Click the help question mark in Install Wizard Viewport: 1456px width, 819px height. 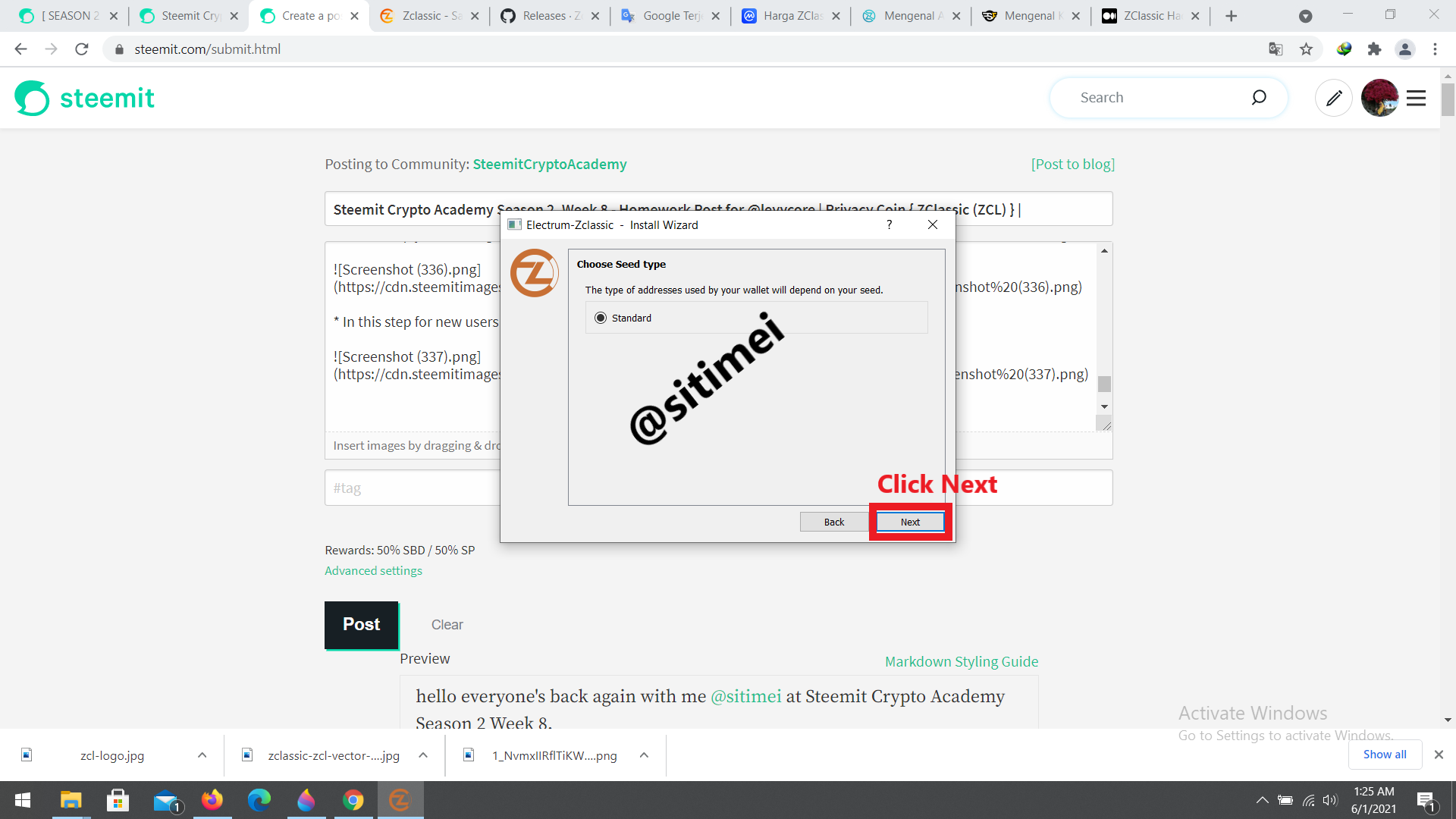coord(889,224)
